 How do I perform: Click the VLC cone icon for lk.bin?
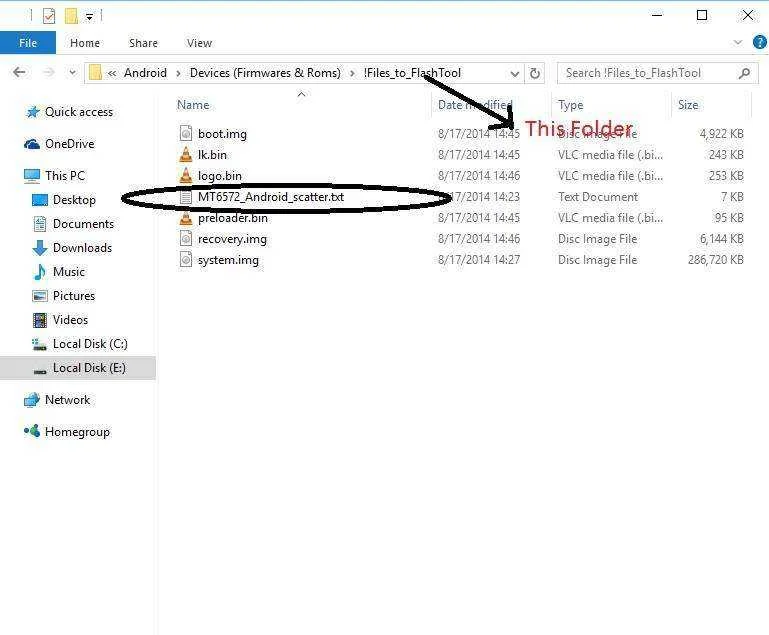(x=186, y=154)
